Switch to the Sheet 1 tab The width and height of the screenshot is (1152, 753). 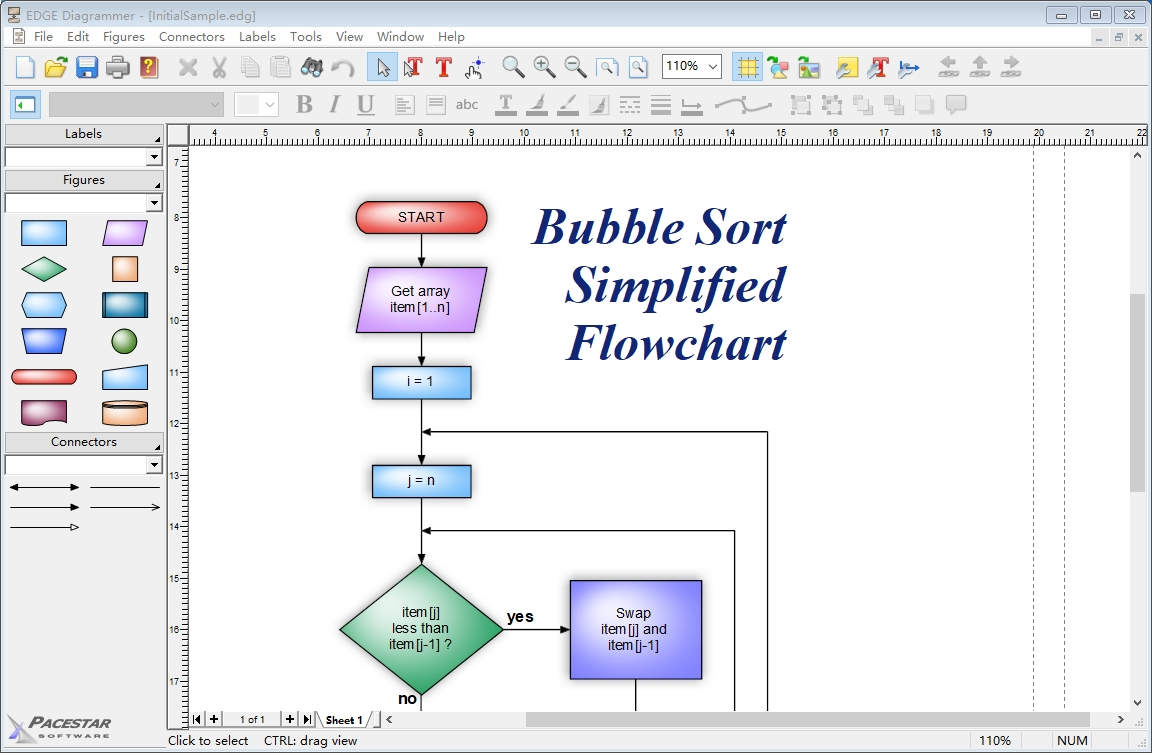[x=344, y=720]
